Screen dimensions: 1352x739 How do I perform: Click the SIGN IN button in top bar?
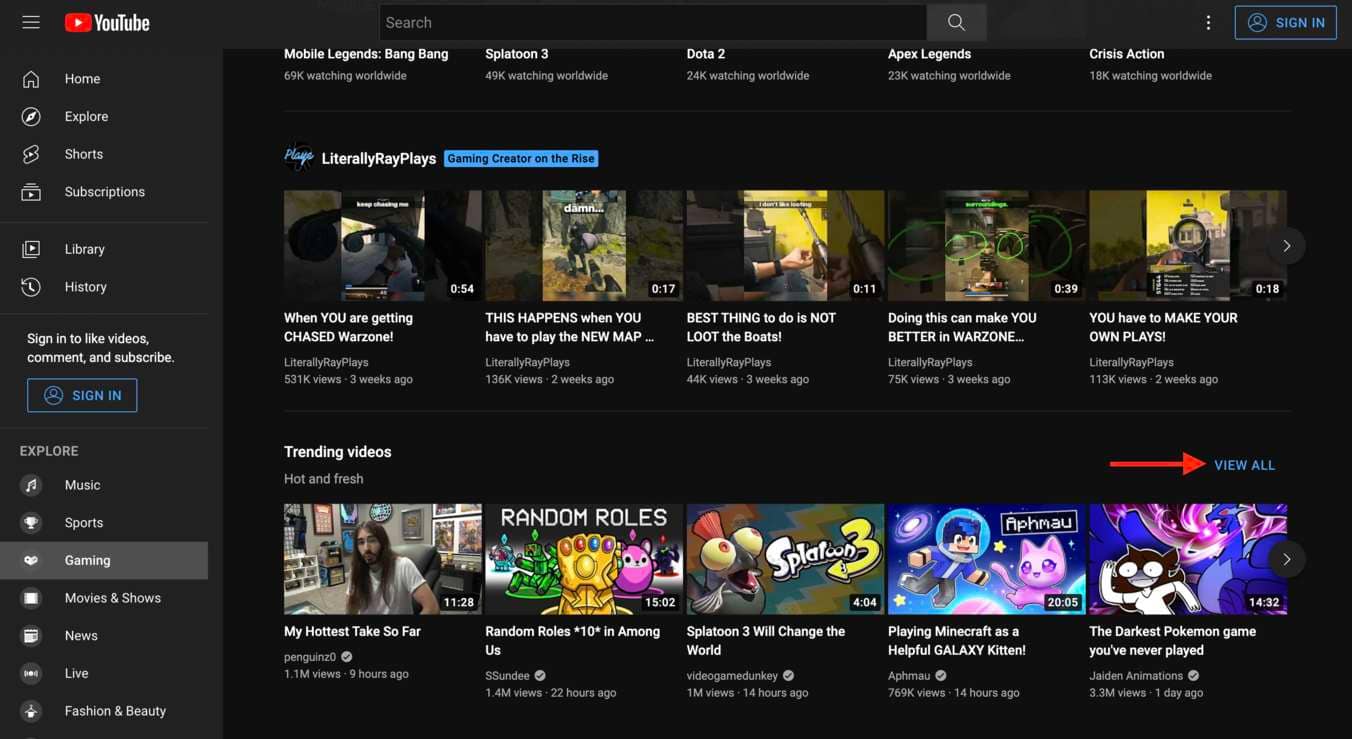(x=1286, y=22)
